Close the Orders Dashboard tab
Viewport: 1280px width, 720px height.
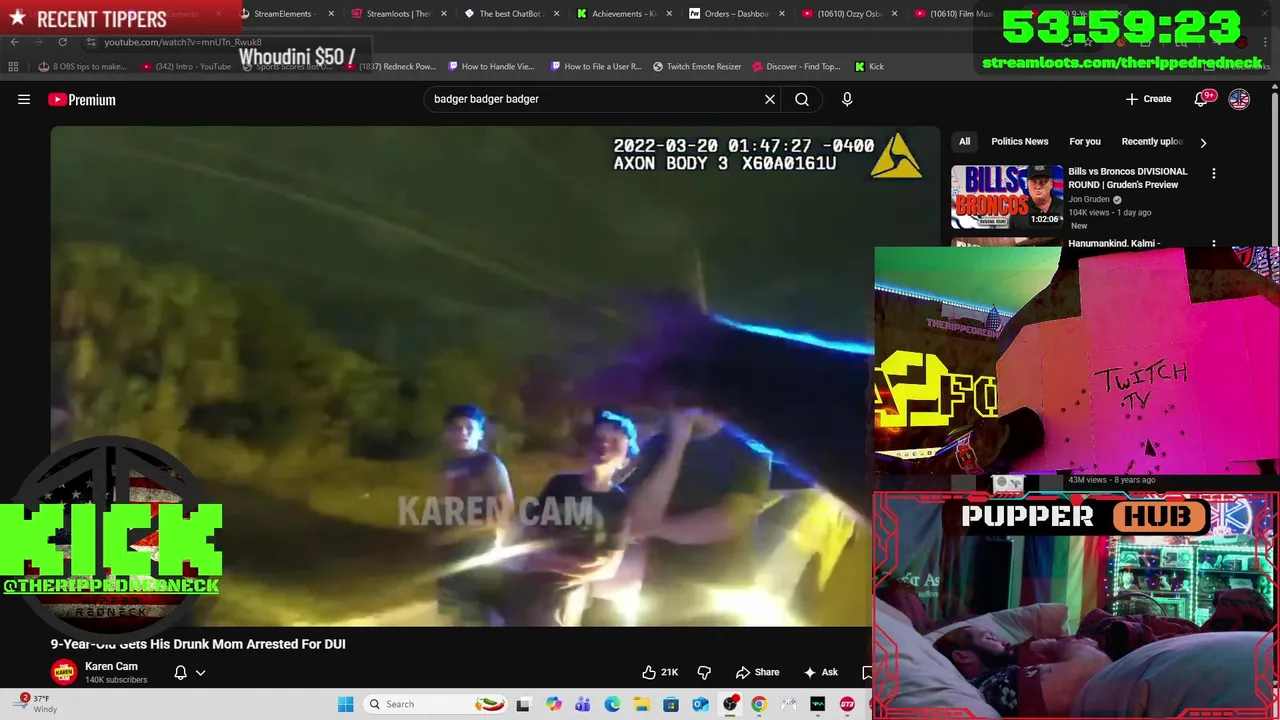pos(782,14)
